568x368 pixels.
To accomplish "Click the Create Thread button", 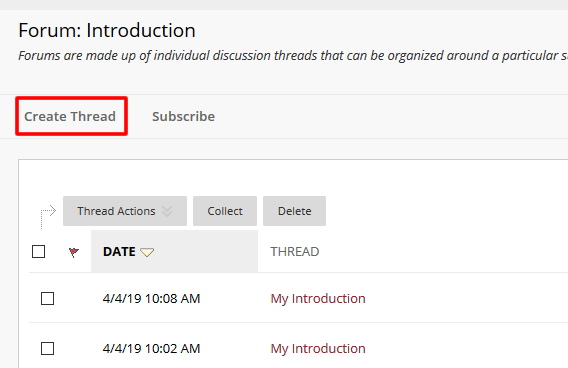I will click(x=70, y=116).
